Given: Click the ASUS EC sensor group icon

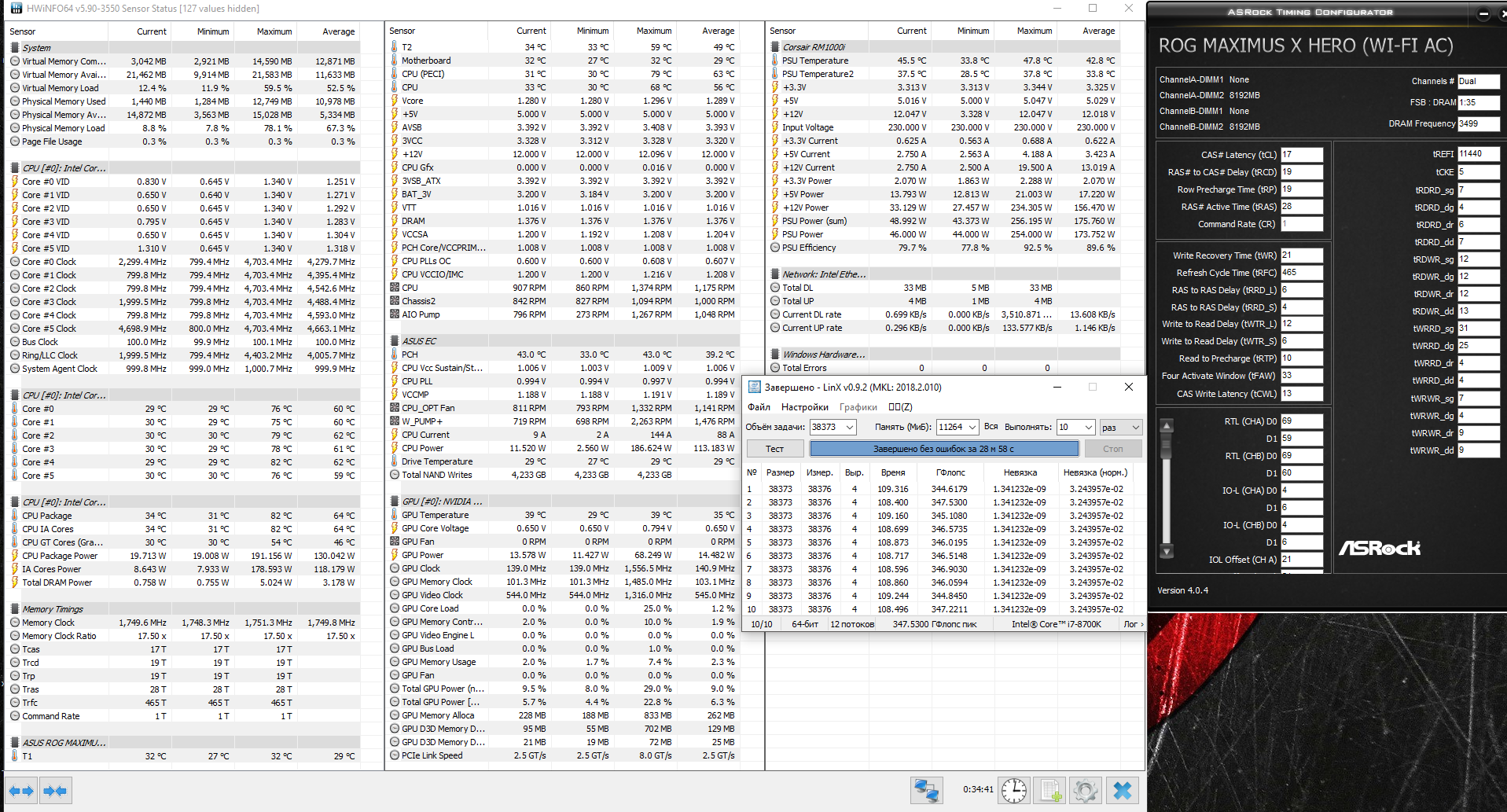Looking at the screenshot, I should point(395,341).
